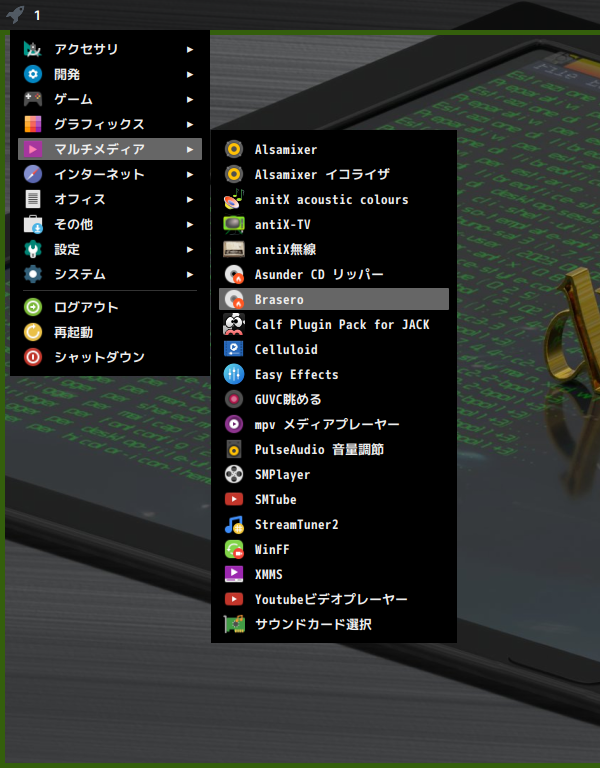Click the red シャットダウン power icon
The height and width of the screenshot is (768, 600).
coord(33,357)
